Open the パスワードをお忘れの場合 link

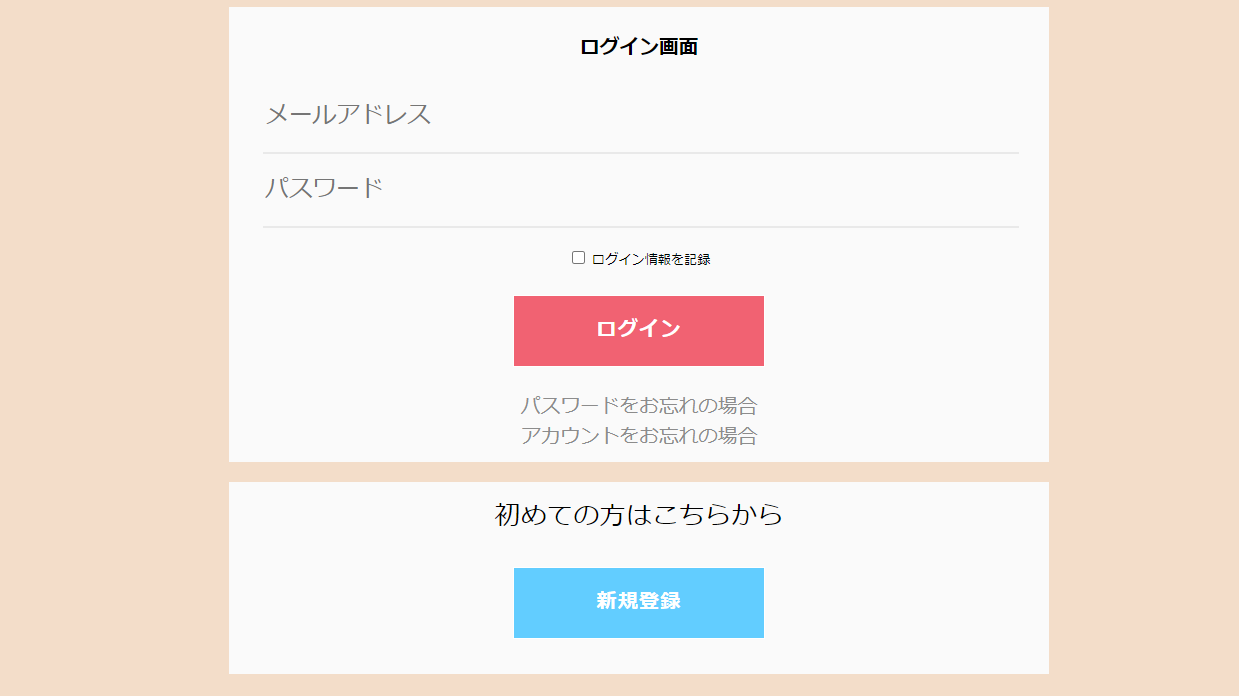pos(638,406)
